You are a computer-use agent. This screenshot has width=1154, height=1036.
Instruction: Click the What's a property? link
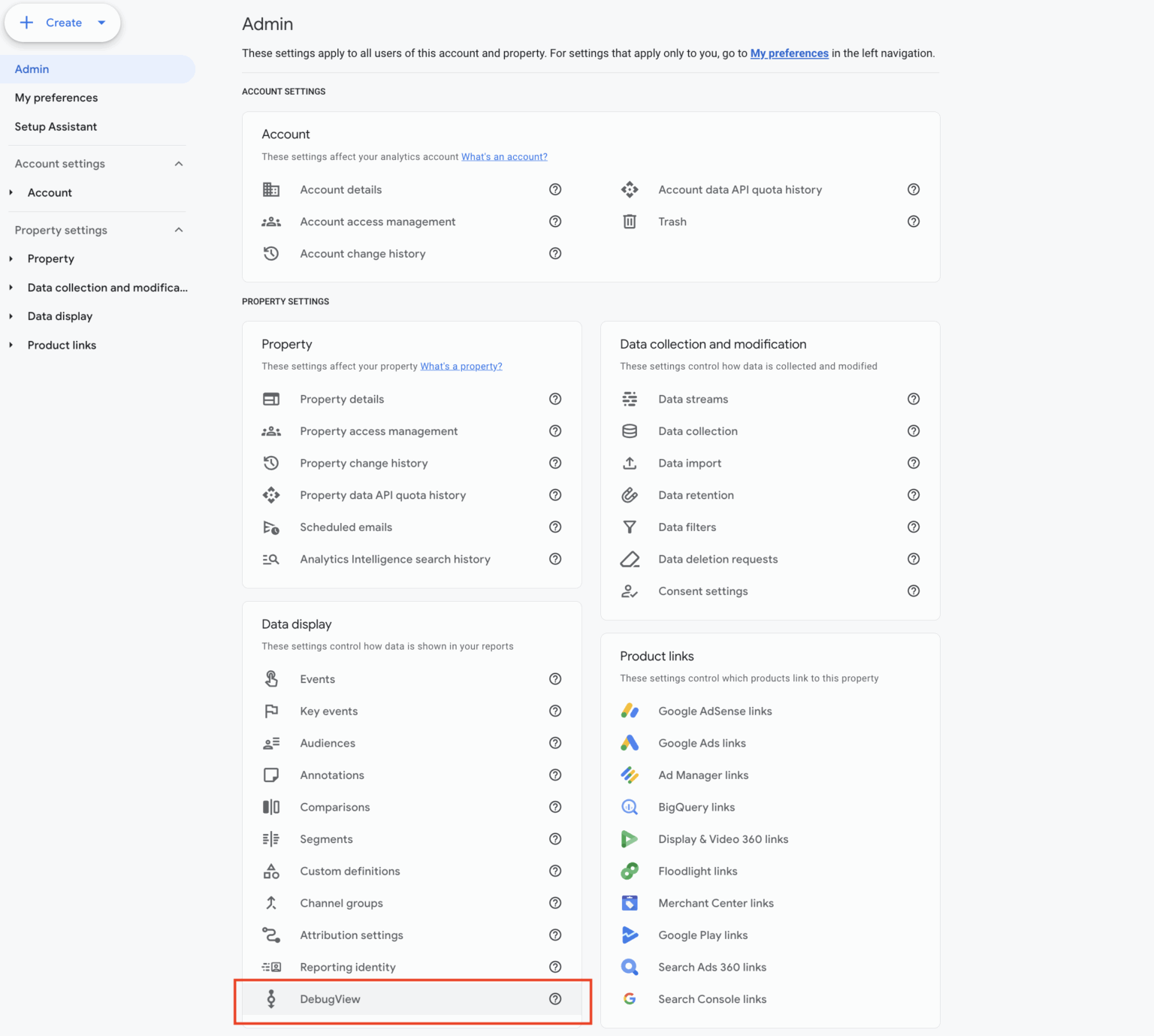461,366
